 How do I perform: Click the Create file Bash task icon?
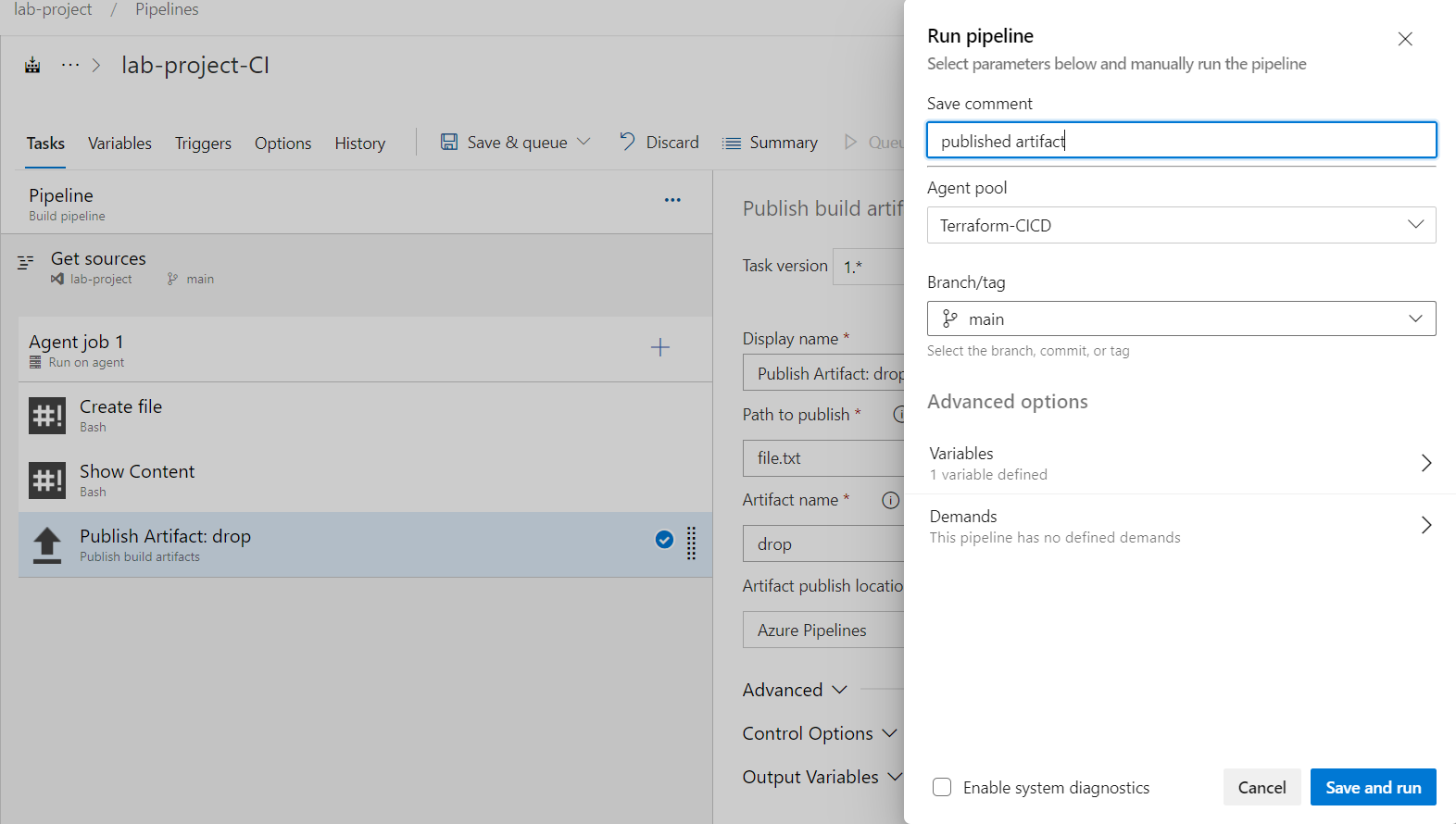pos(47,416)
